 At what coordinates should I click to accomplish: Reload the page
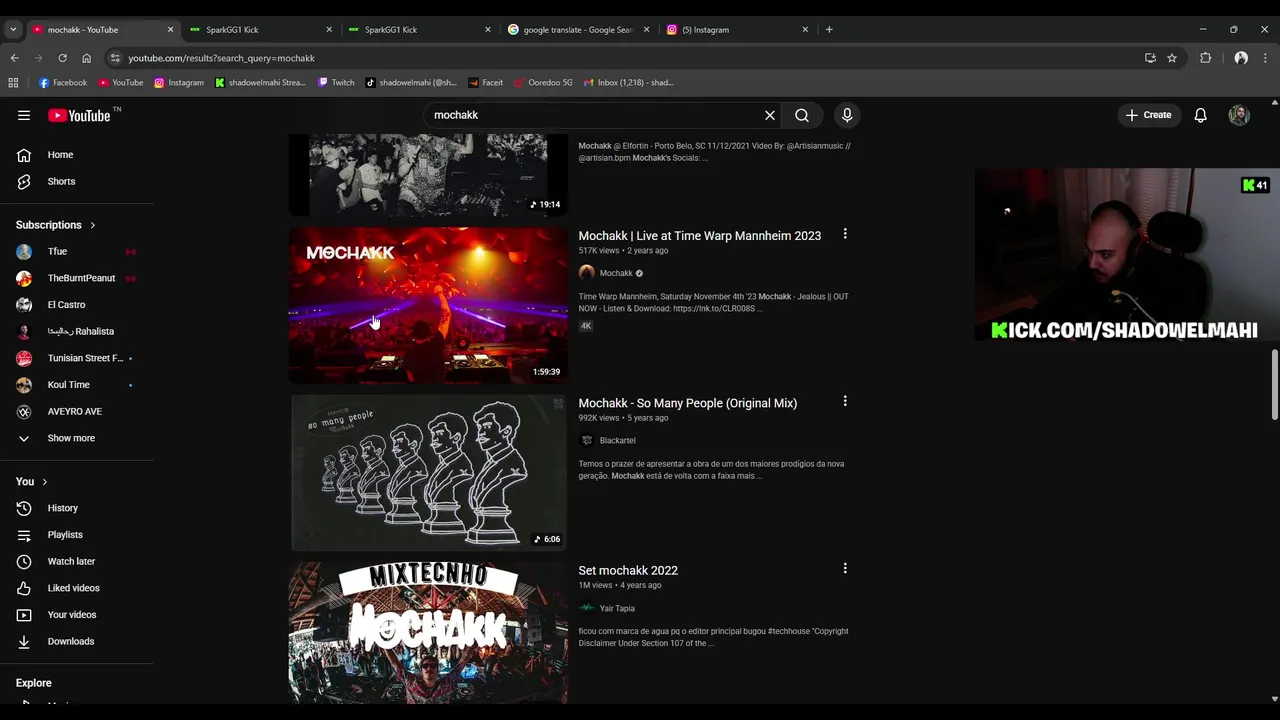[x=62, y=58]
